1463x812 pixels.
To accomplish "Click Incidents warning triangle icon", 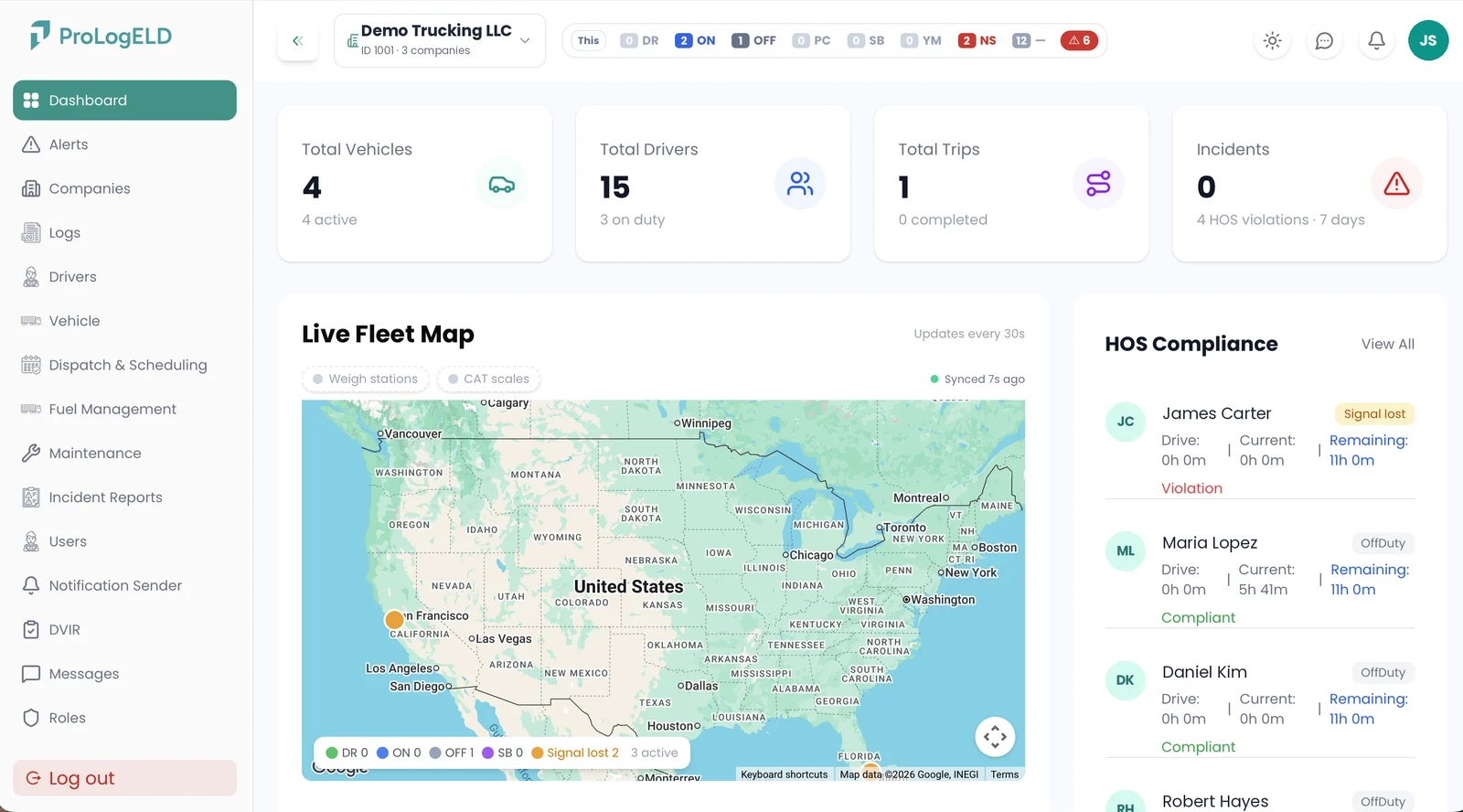I will pyautogui.click(x=1396, y=184).
